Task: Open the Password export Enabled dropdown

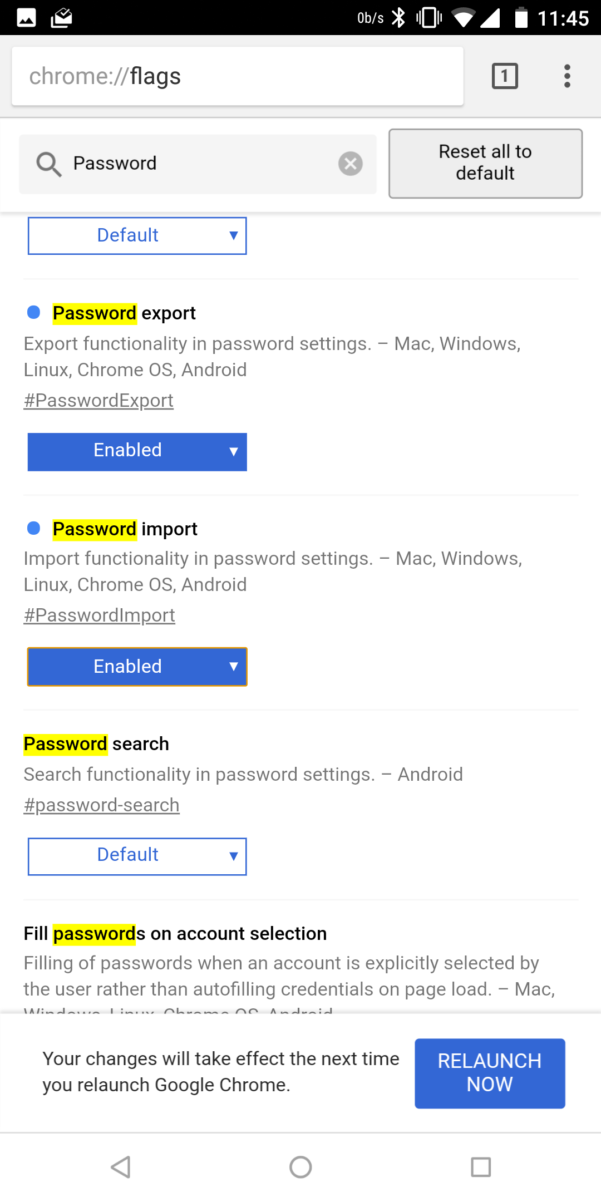Action: [x=137, y=451]
